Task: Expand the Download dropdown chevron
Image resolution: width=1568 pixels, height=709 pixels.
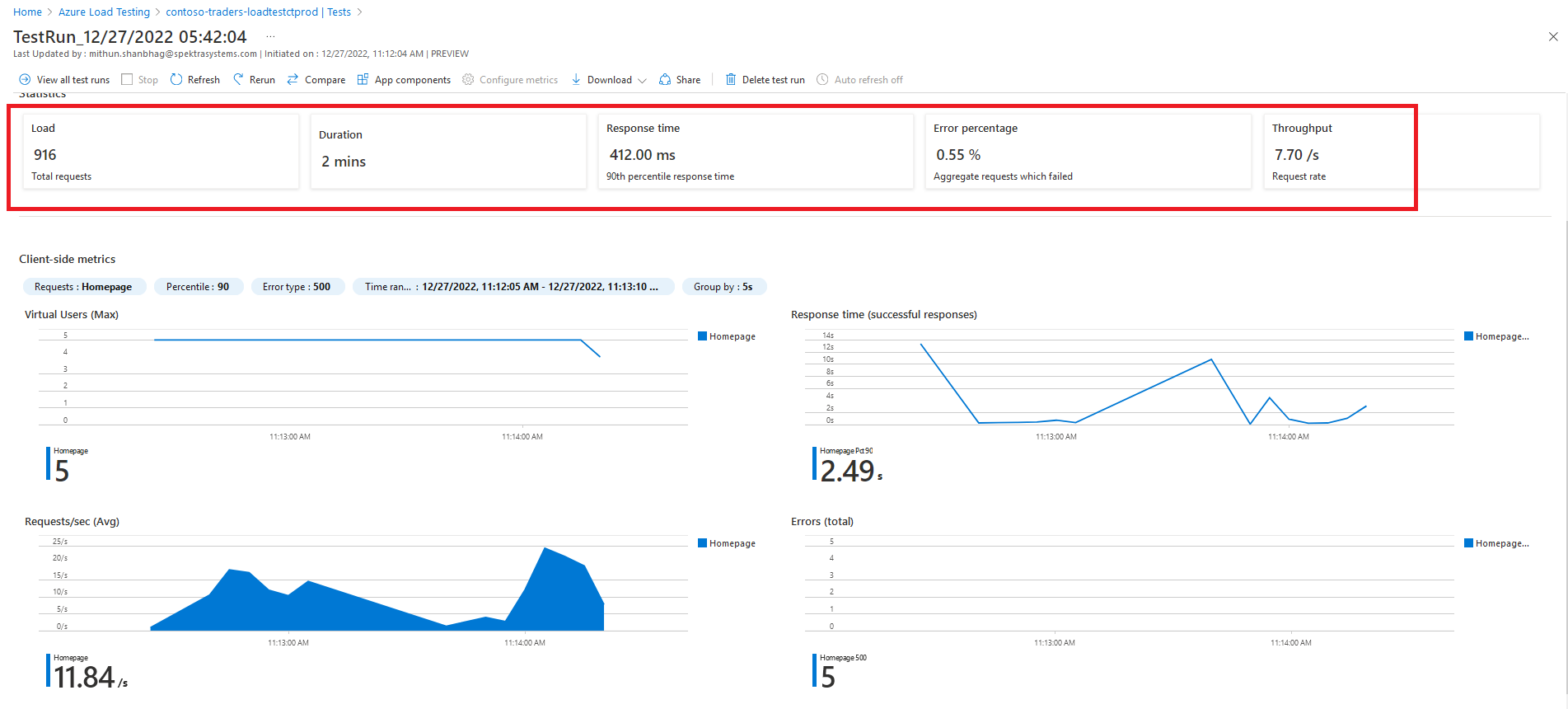Action: pyautogui.click(x=642, y=81)
